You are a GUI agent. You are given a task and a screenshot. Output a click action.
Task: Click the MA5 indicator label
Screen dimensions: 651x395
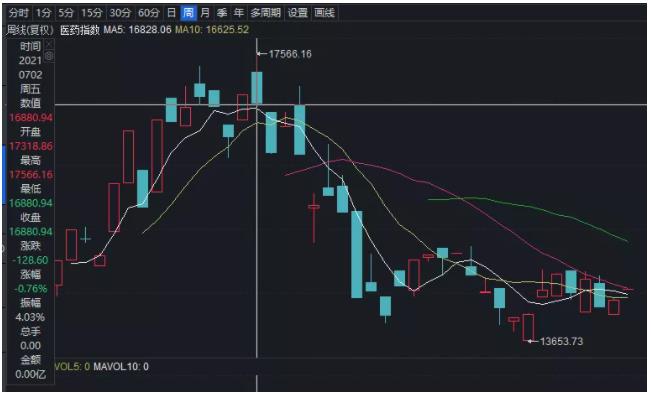tap(137, 30)
